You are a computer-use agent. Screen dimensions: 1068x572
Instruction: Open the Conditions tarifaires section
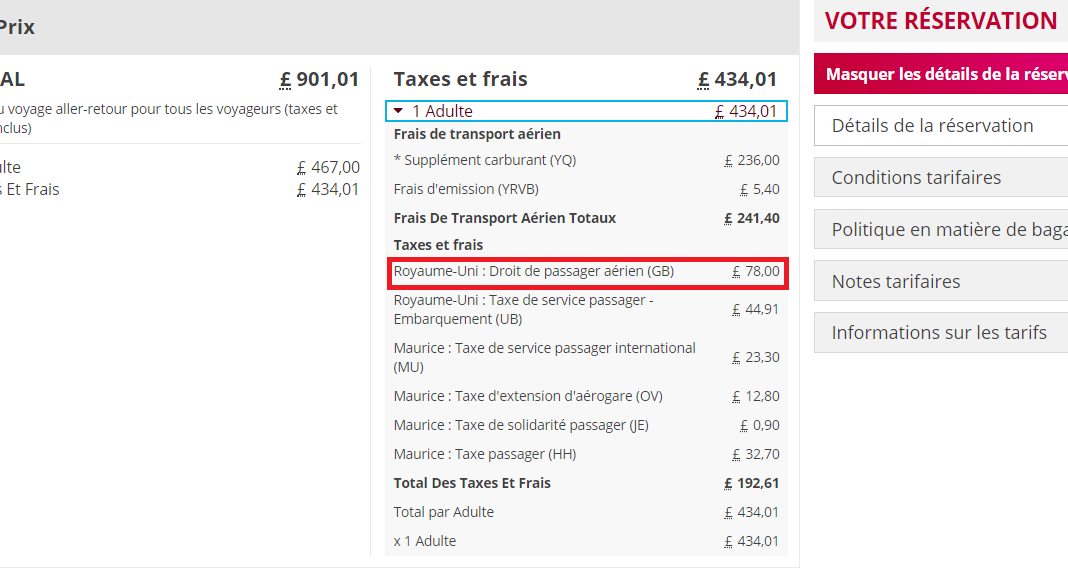point(916,178)
